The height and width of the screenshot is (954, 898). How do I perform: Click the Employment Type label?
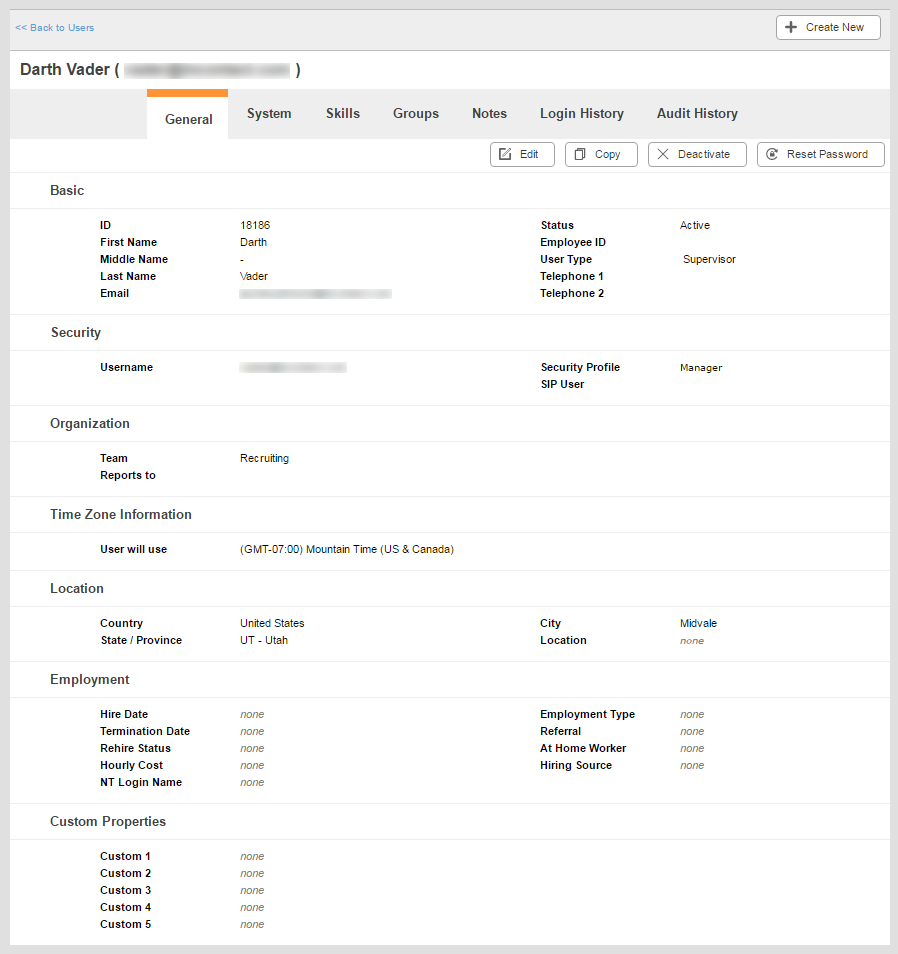point(588,714)
